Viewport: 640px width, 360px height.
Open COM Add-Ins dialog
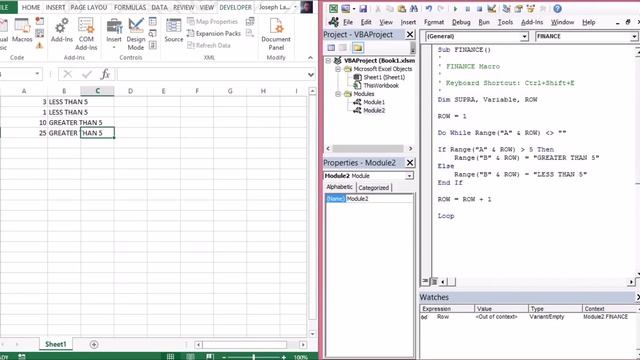pyautogui.click(x=86, y=35)
